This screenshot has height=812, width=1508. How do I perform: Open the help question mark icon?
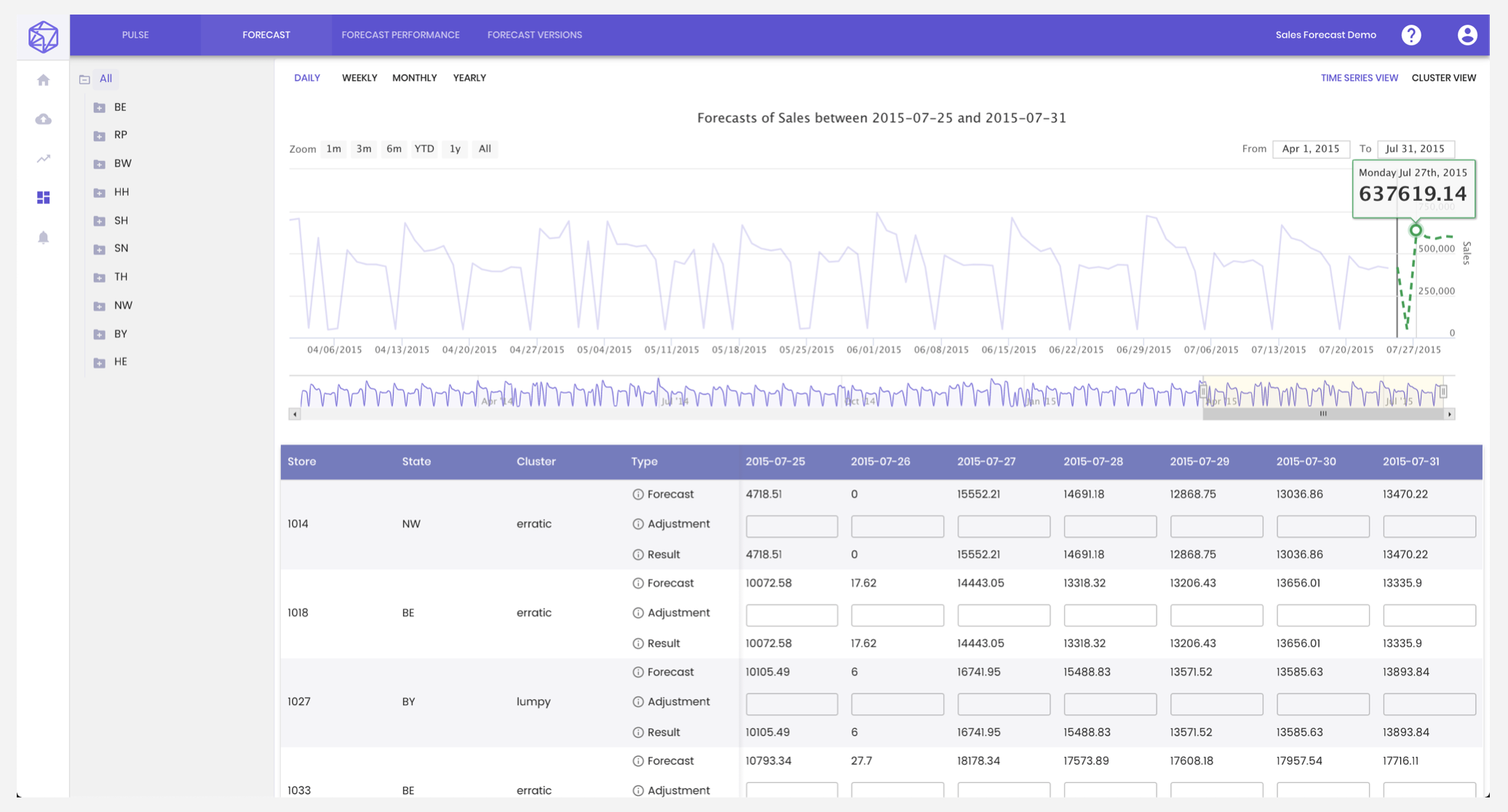click(1411, 35)
